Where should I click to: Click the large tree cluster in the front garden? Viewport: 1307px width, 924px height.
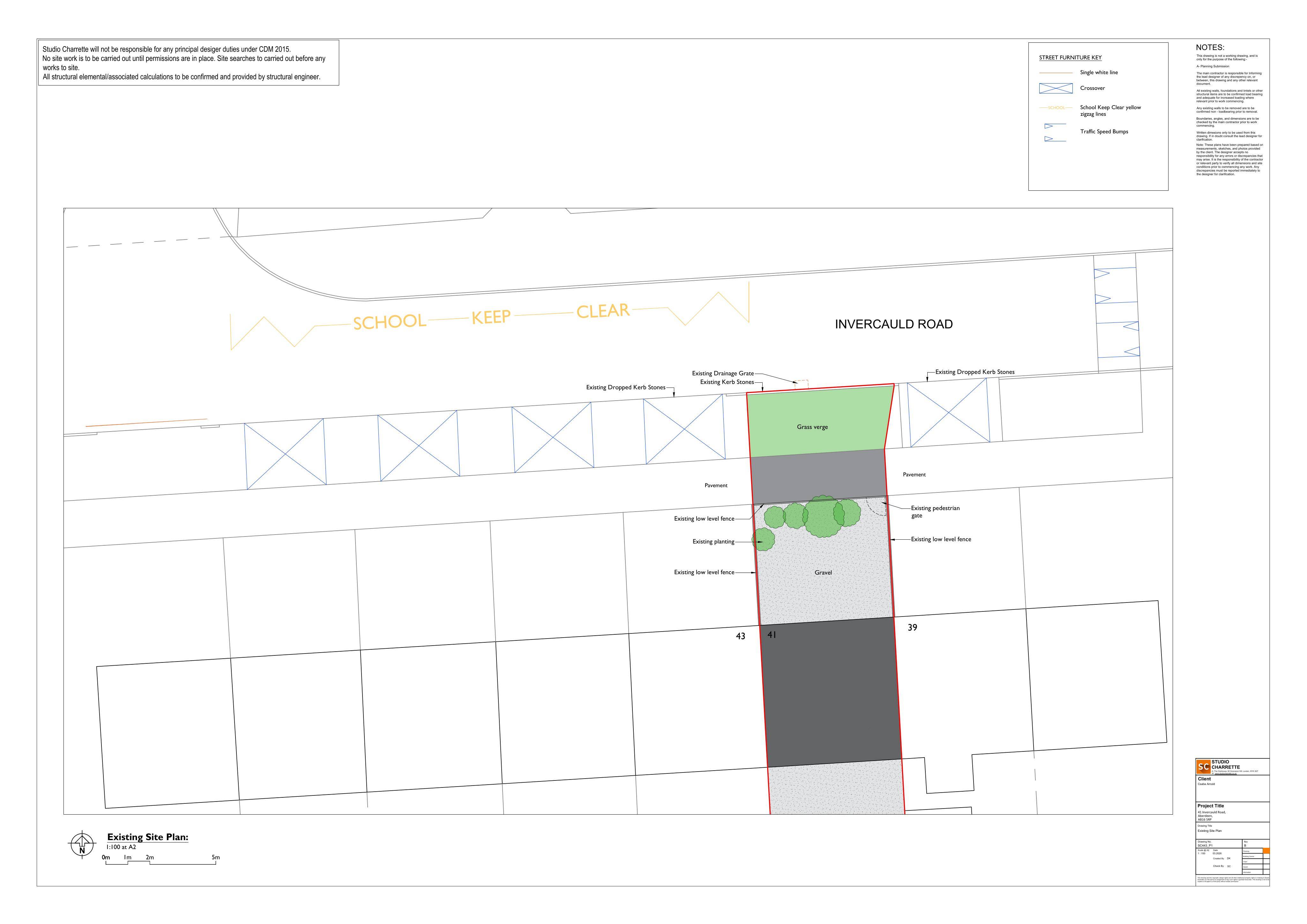click(824, 516)
